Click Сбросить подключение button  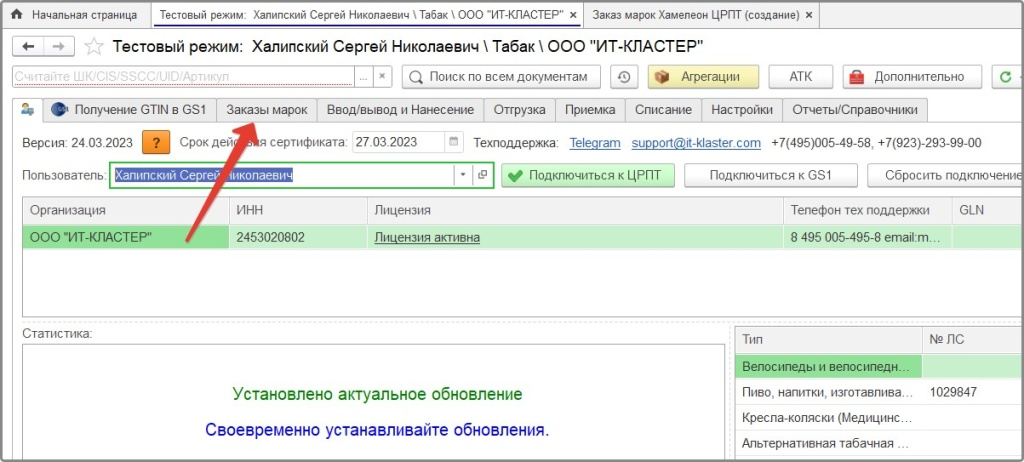(946, 175)
